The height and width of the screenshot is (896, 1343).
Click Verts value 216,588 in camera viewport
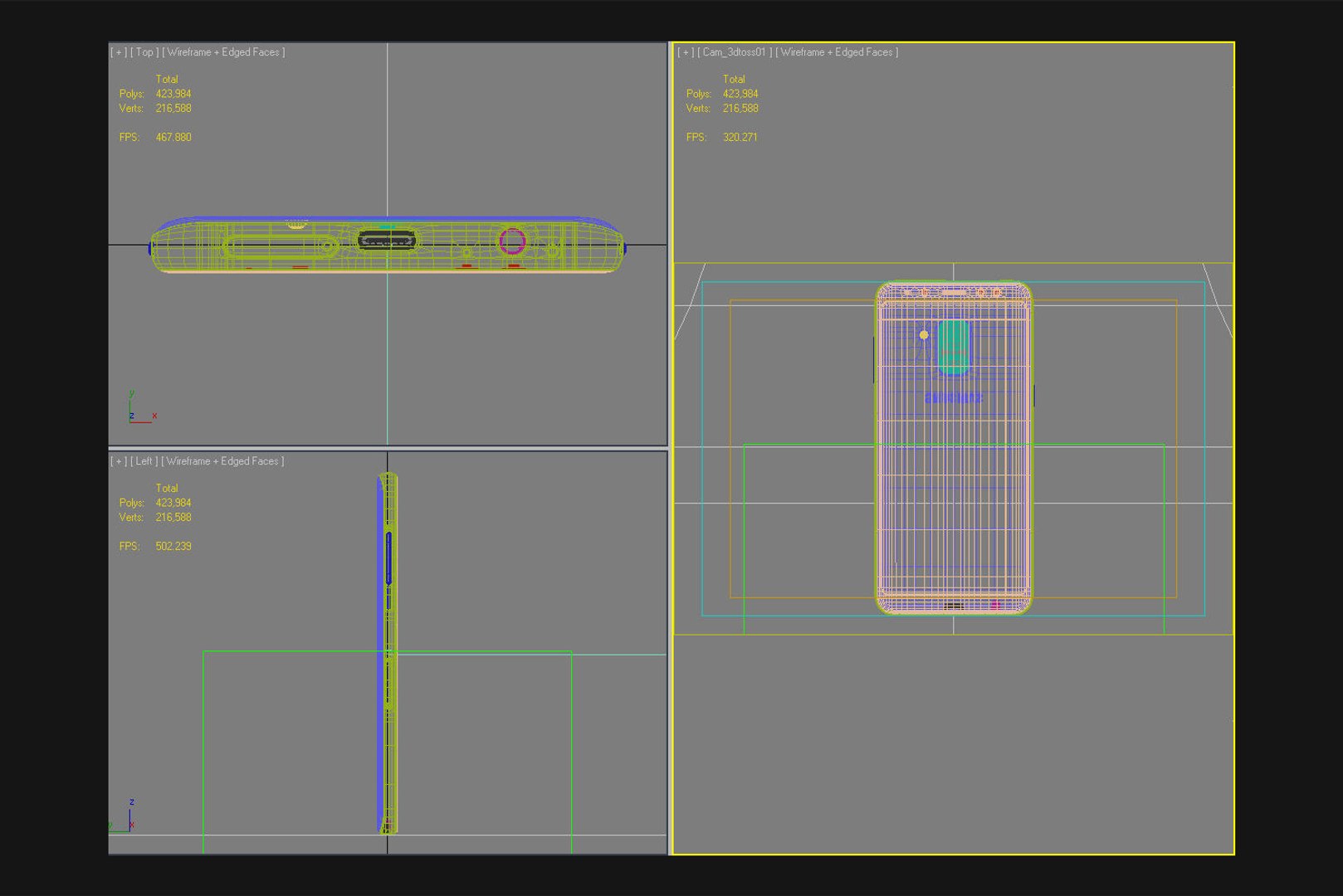point(740,108)
